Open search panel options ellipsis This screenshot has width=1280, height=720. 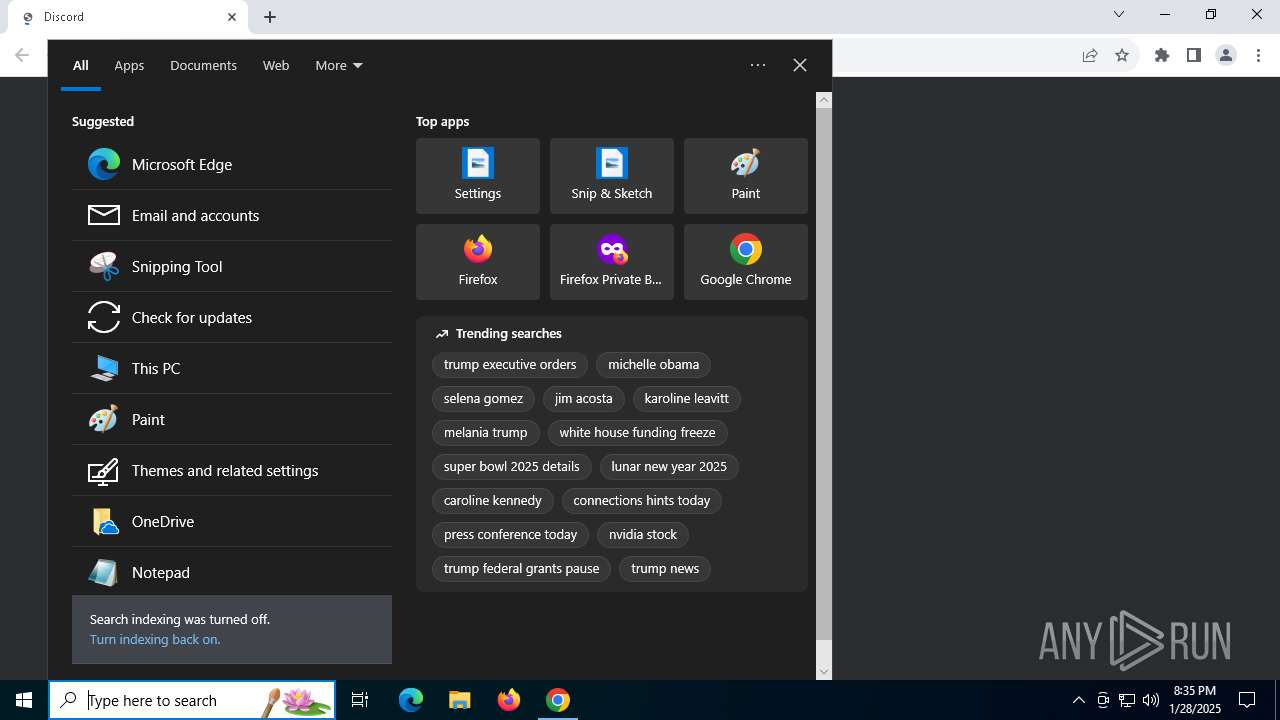758,65
